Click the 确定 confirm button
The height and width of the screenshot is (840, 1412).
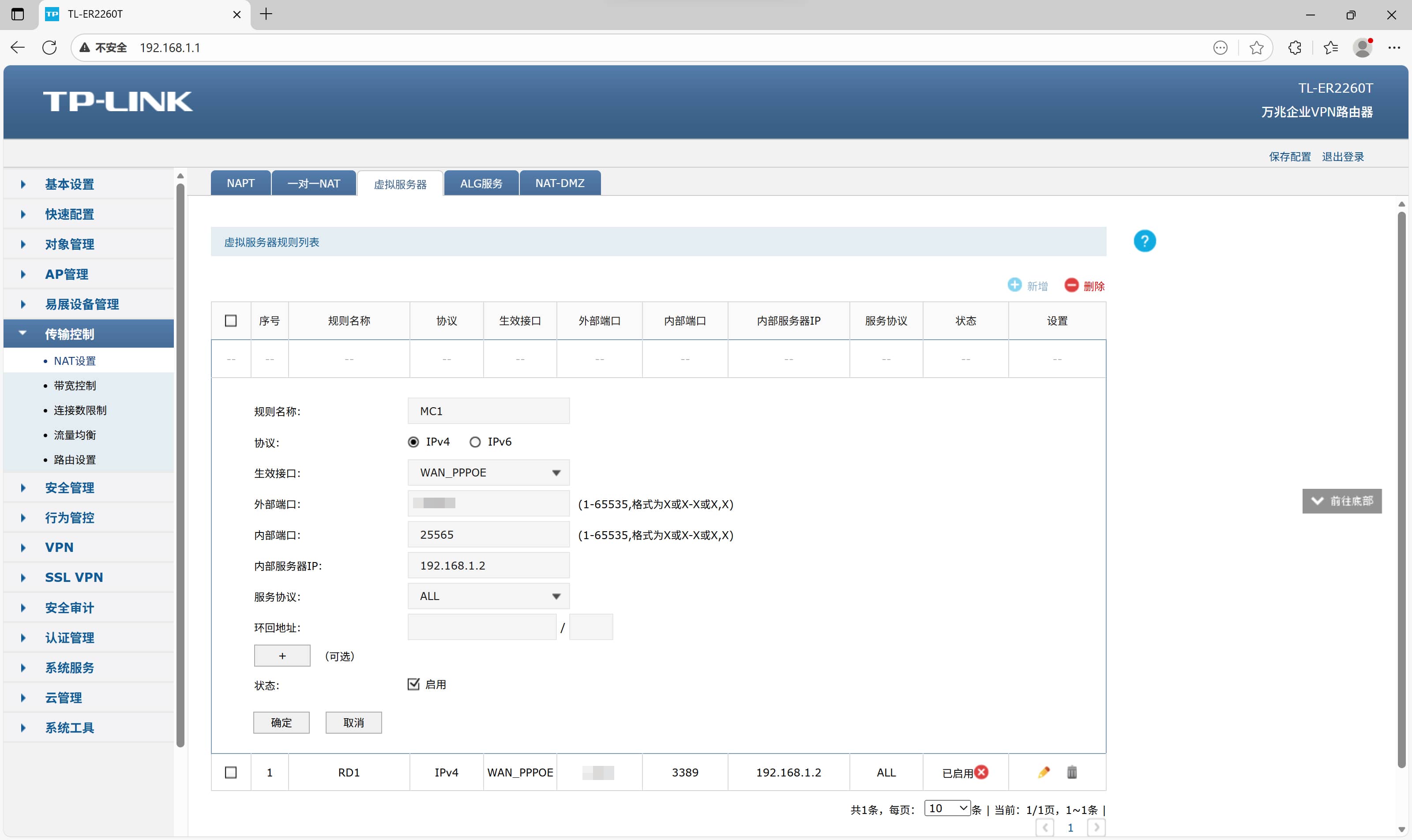coord(281,723)
